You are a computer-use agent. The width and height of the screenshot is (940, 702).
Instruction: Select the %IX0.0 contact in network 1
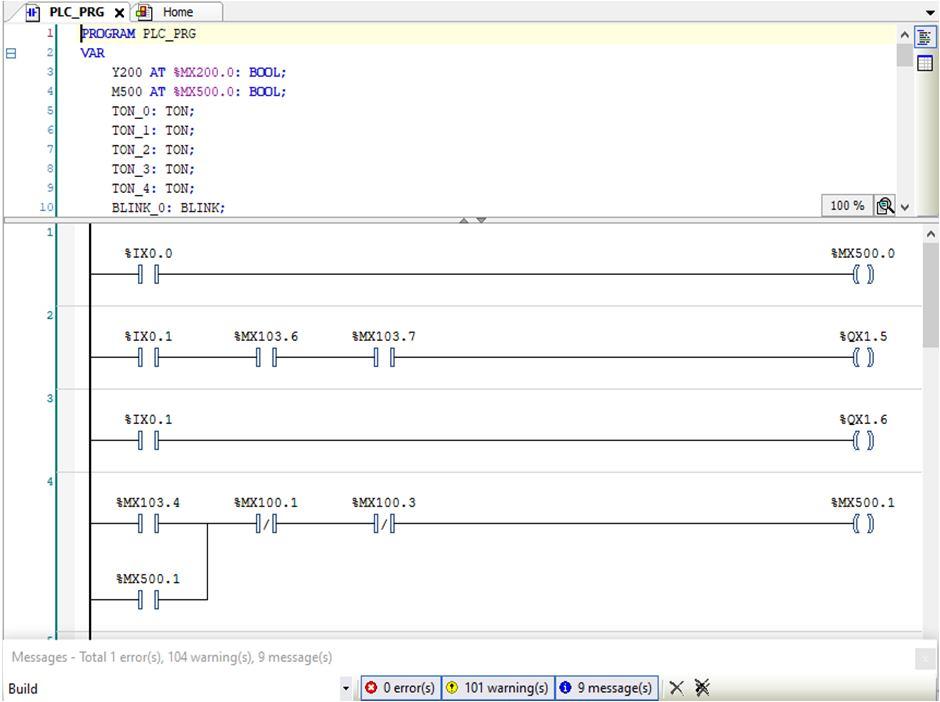[148, 275]
